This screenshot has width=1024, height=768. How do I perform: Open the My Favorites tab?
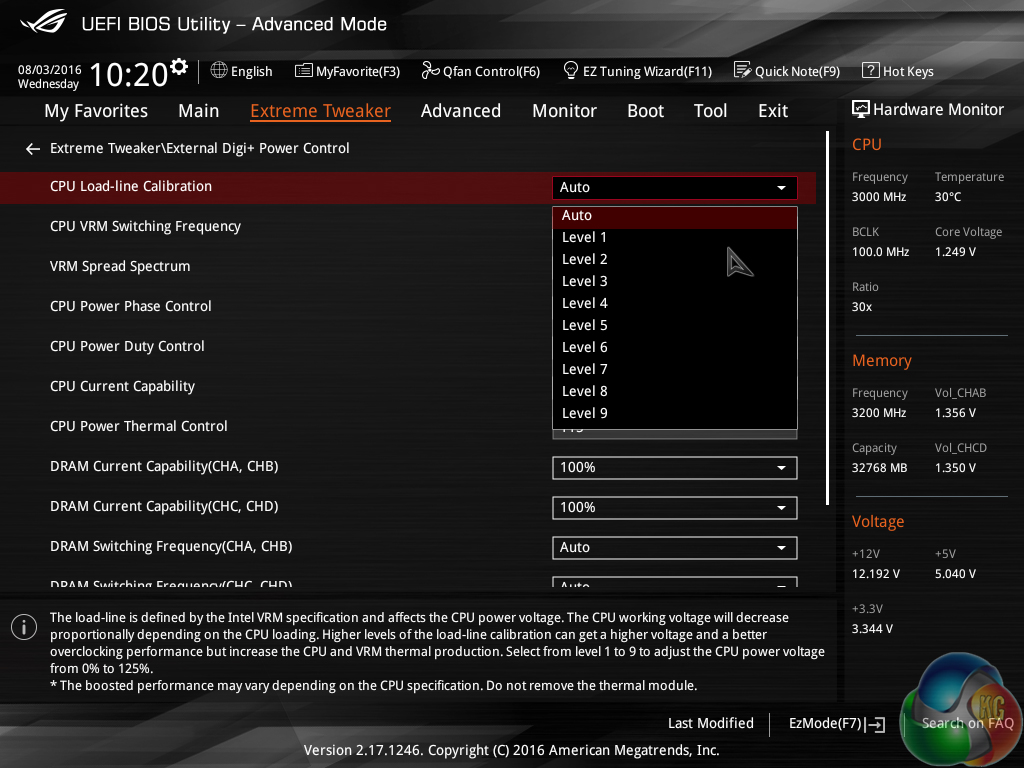96,111
